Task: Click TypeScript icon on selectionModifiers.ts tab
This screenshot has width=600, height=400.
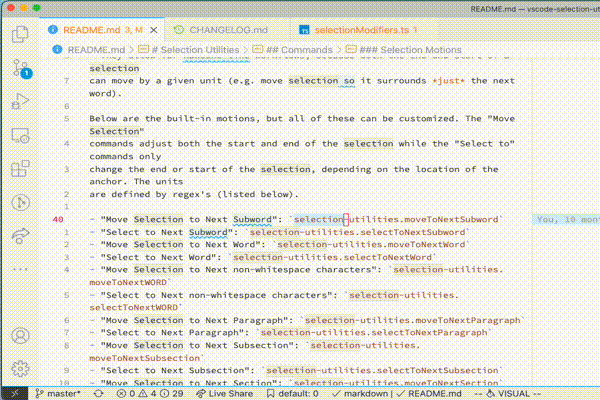Action: (304, 29)
